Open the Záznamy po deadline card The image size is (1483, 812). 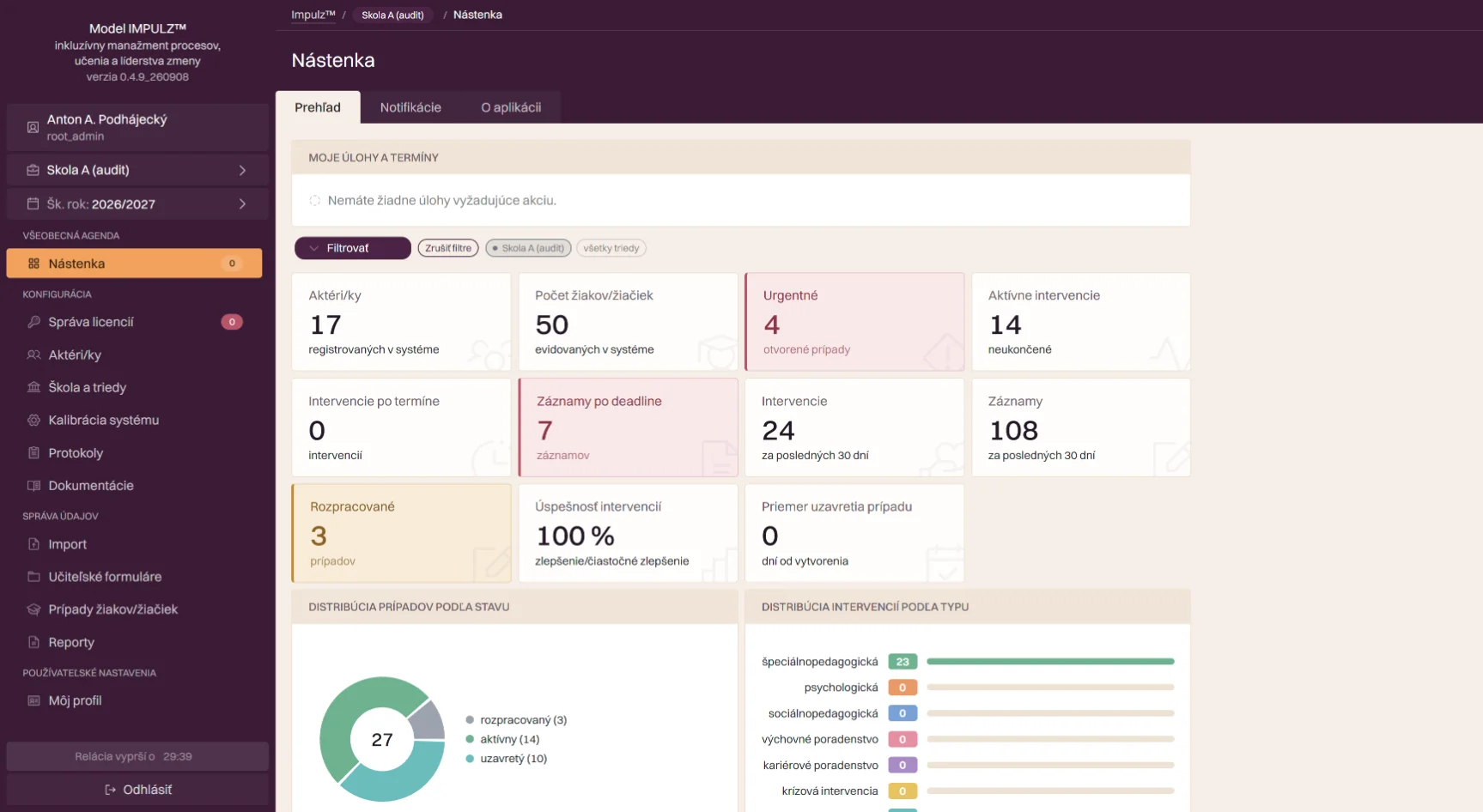pos(628,427)
